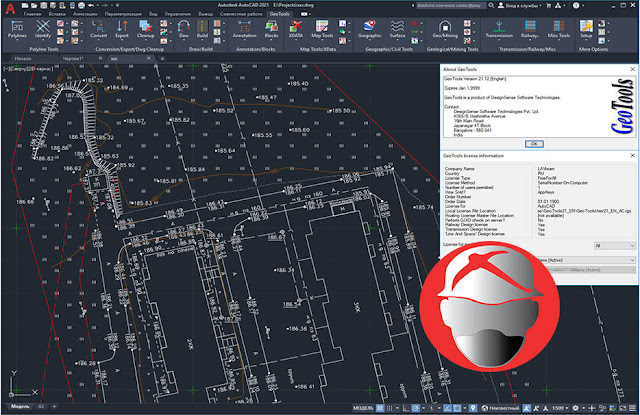Open the Draw tool

[x=184, y=30]
